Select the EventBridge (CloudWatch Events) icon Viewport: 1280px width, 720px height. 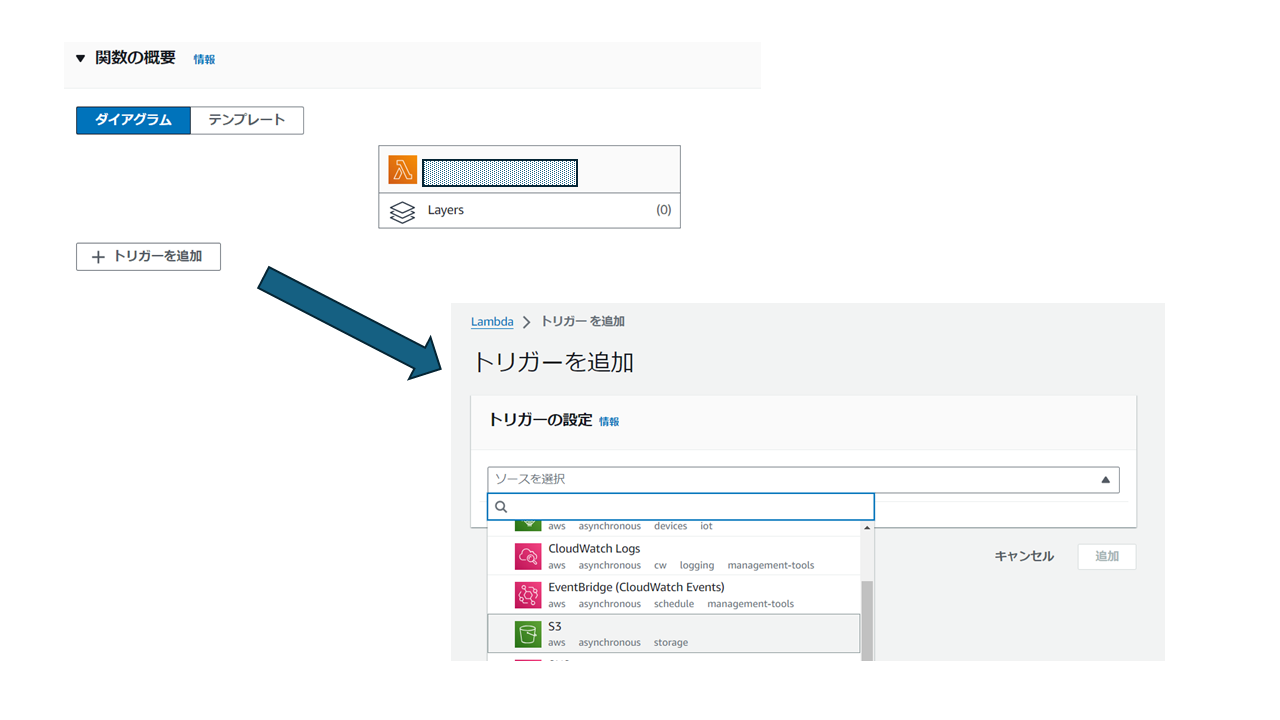[x=529, y=594]
